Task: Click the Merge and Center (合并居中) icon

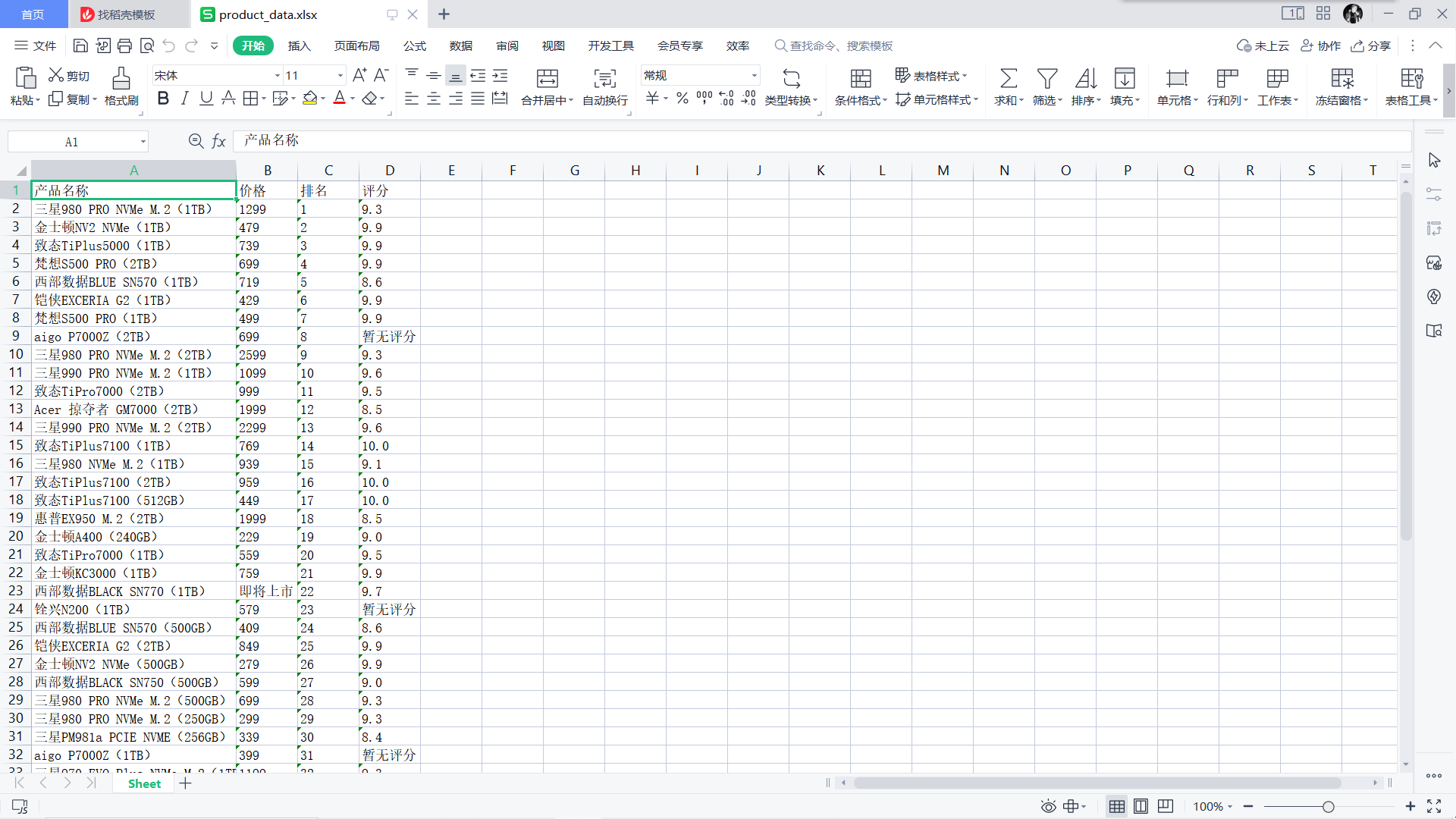Action: coord(547,78)
